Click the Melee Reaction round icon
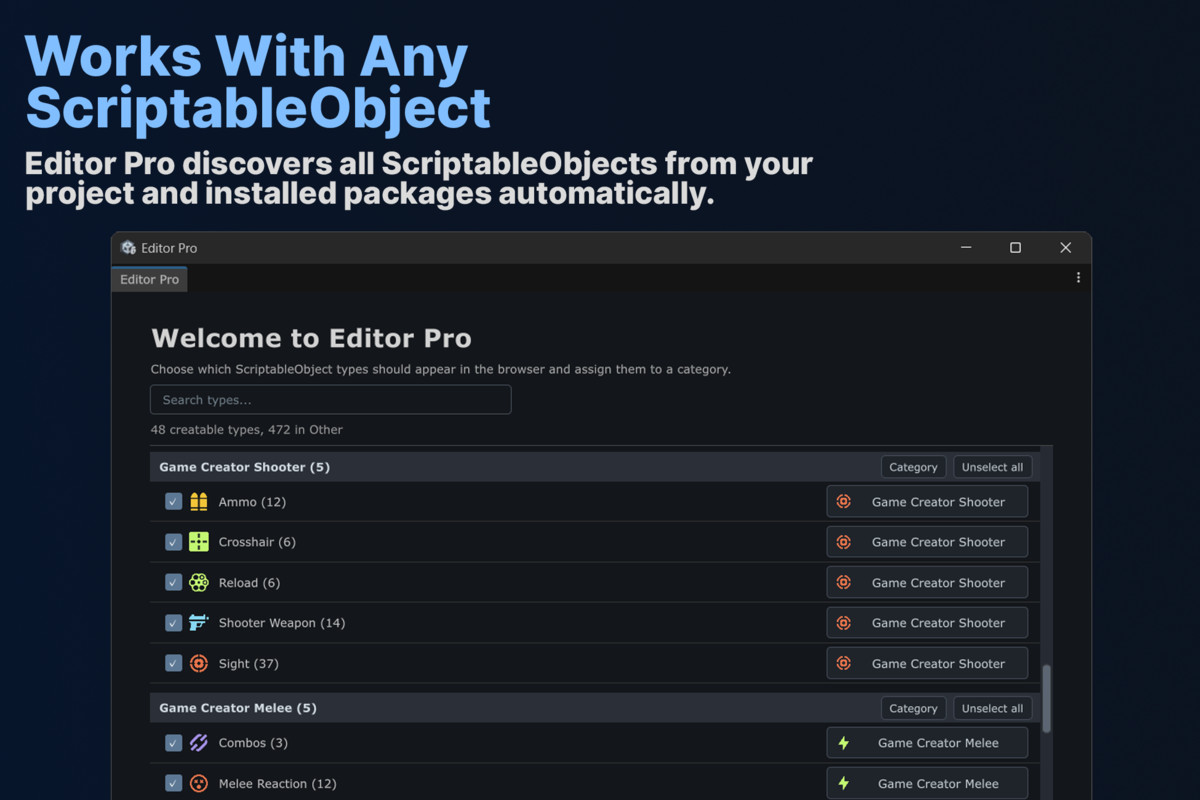 (x=199, y=784)
